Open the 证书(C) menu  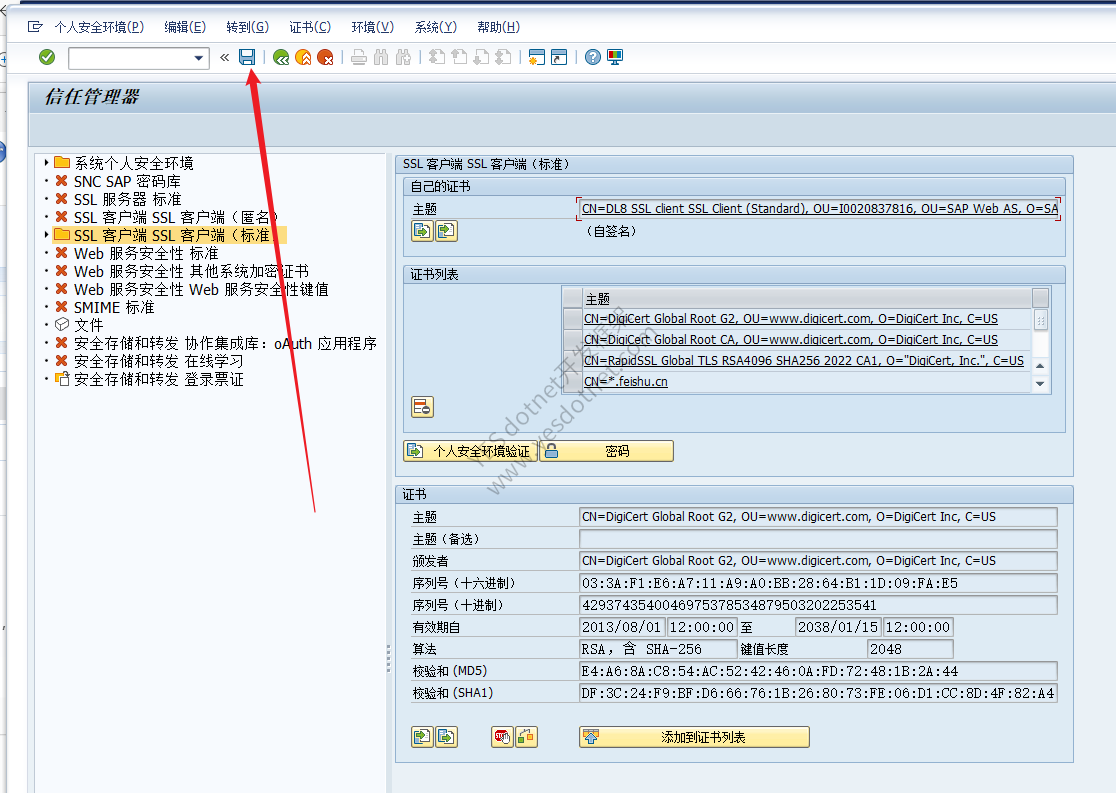[x=310, y=27]
